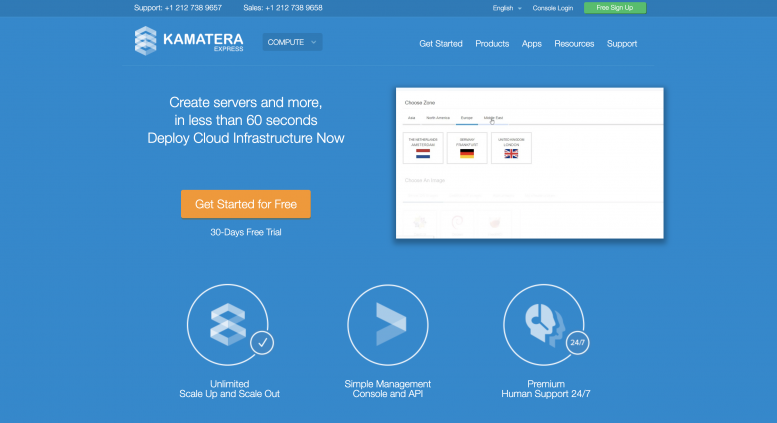The width and height of the screenshot is (777, 423).
Task: Select the North America zone tab
Action: pos(438,118)
